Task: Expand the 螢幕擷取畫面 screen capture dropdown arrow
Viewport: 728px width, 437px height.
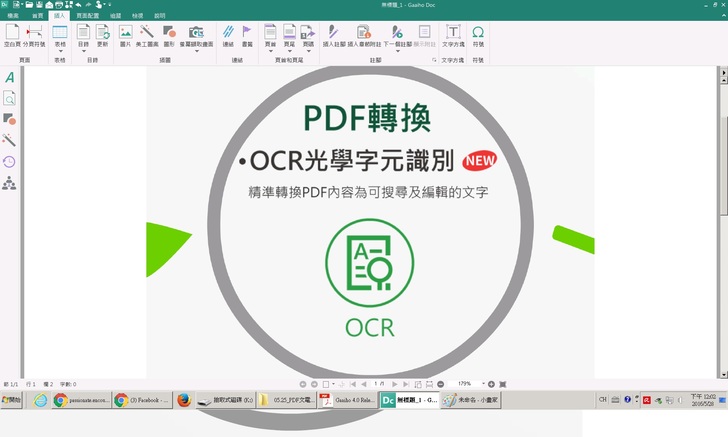Action: 196,51
